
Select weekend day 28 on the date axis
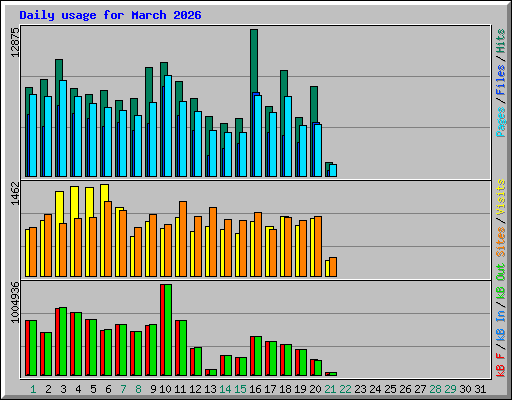tap(435, 389)
